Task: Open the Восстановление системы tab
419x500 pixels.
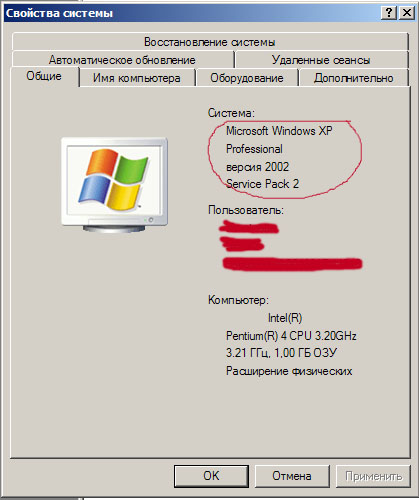Action: click(x=210, y=42)
